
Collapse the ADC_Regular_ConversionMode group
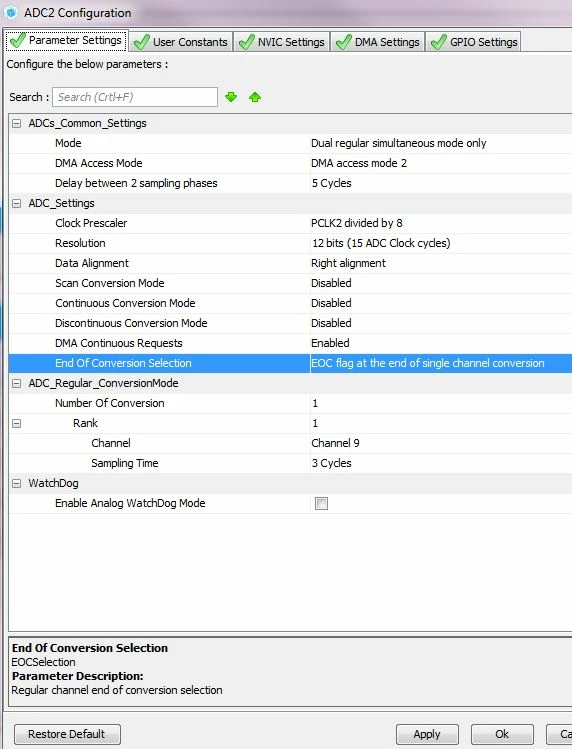coord(17,383)
